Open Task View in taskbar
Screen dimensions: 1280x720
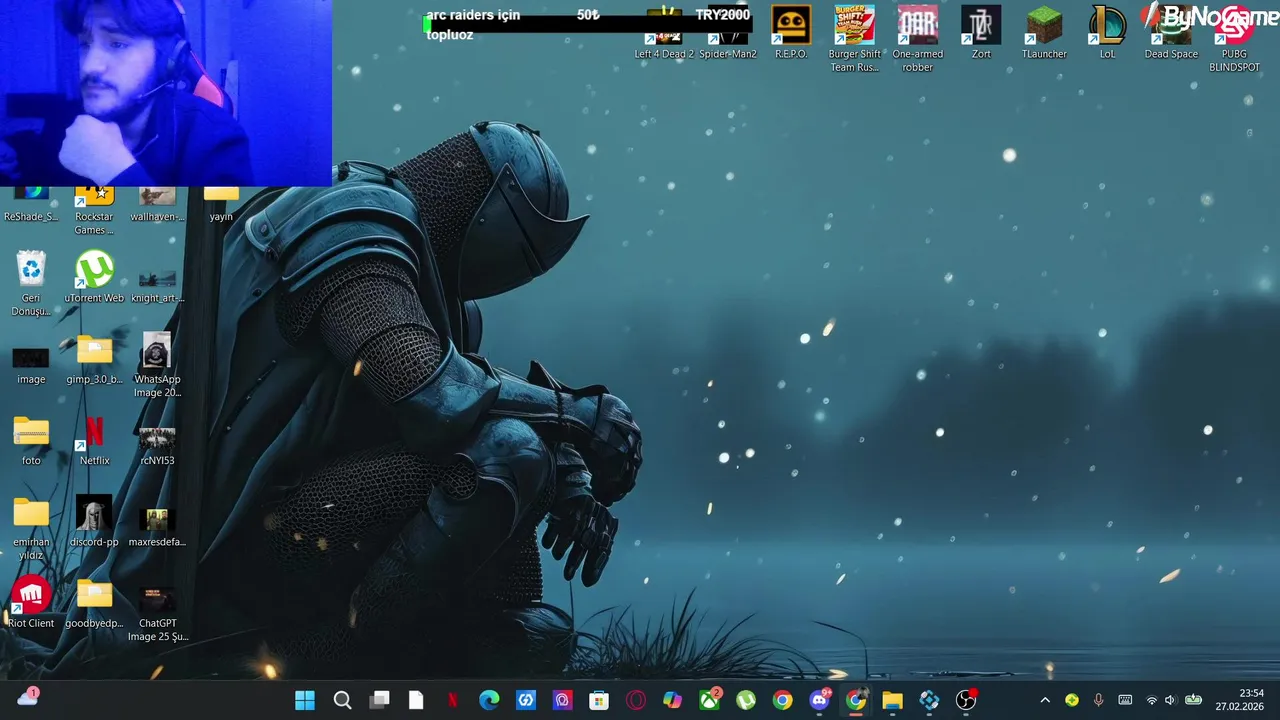pos(379,700)
